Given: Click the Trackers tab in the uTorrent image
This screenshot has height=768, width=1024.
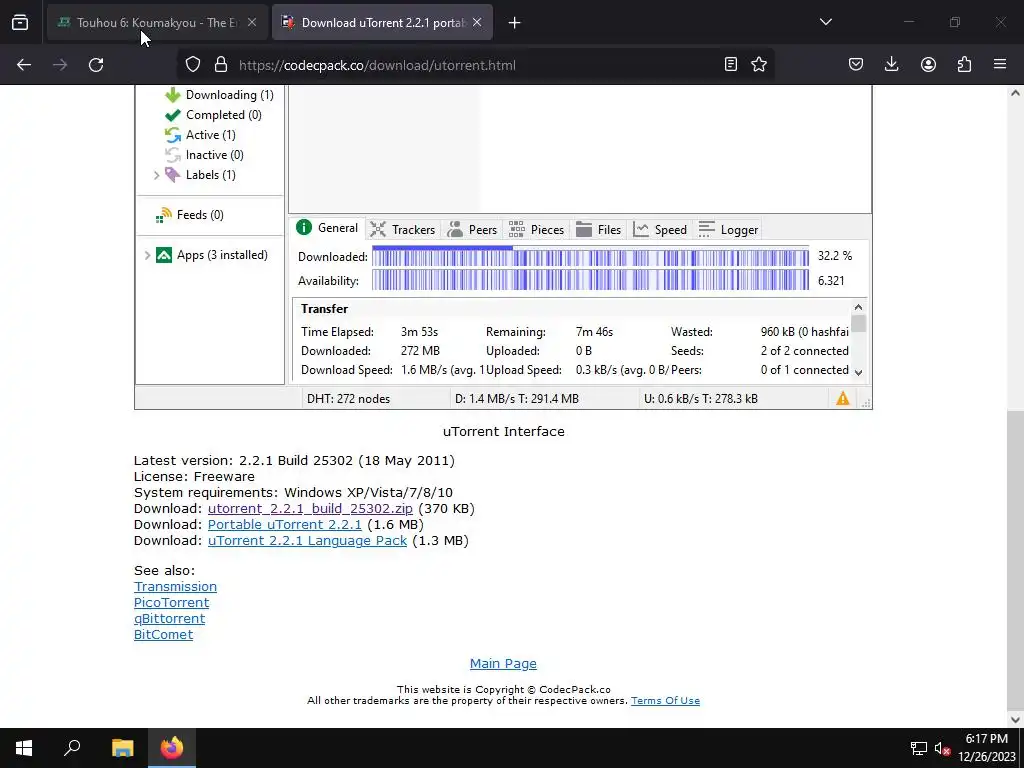Looking at the screenshot, I should 403,230.
